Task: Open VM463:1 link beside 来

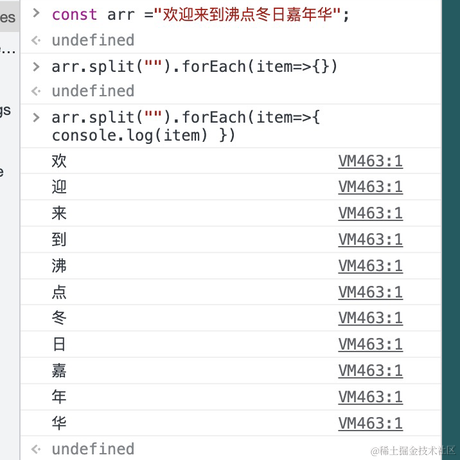Action: [370, 213]
